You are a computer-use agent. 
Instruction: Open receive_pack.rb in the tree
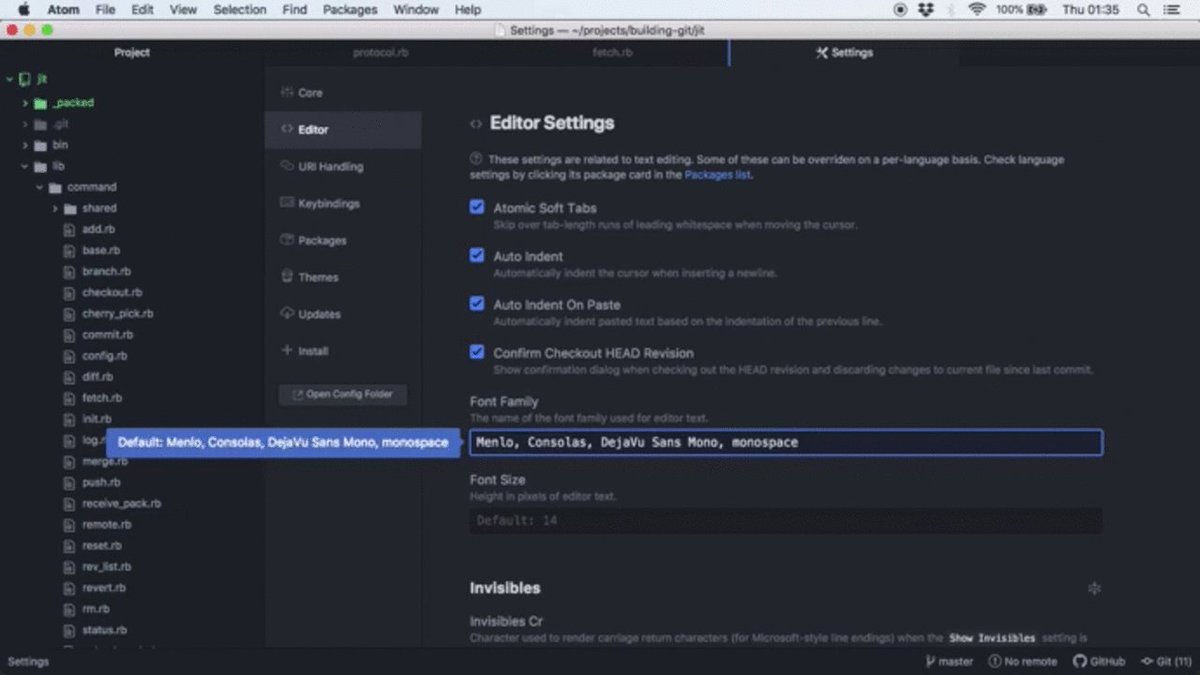click(121, 504)
